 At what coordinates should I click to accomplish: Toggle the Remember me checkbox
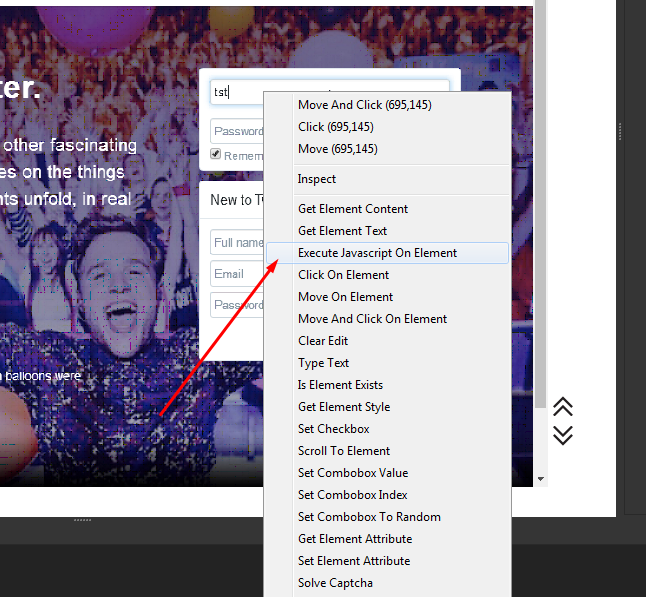coord(216,155)
